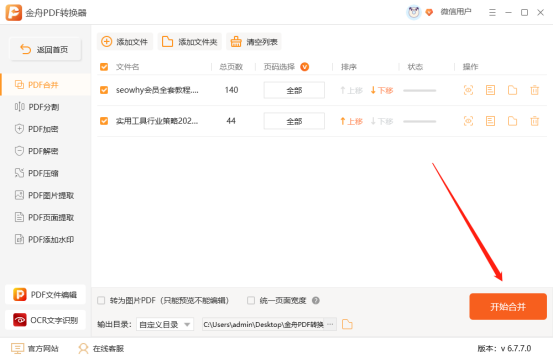Viewport: 553px width, 360px height.
Task: Delete 实用工具行业策略 file with trash icon
Action: click(535, 121)
